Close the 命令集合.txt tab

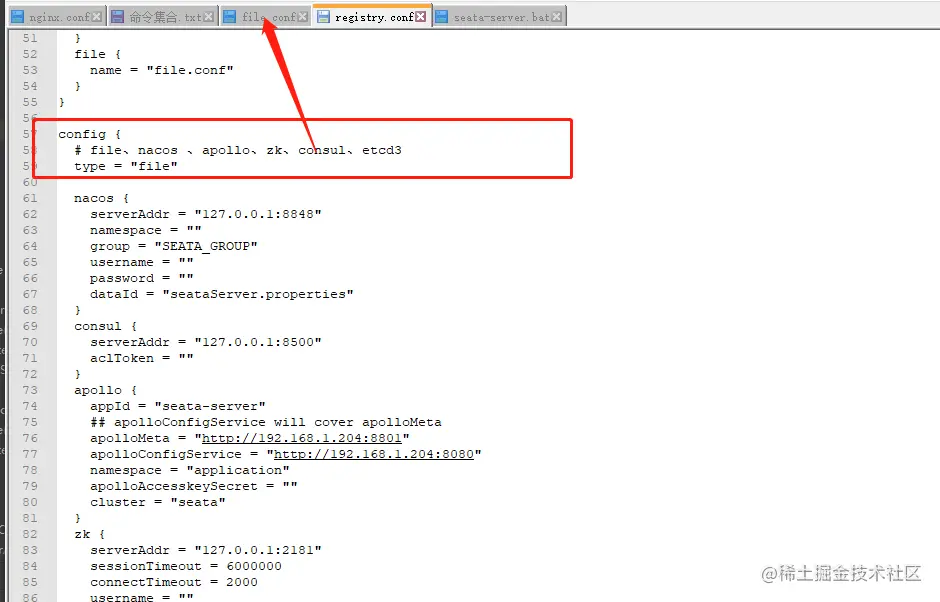(x=208, y=17)
